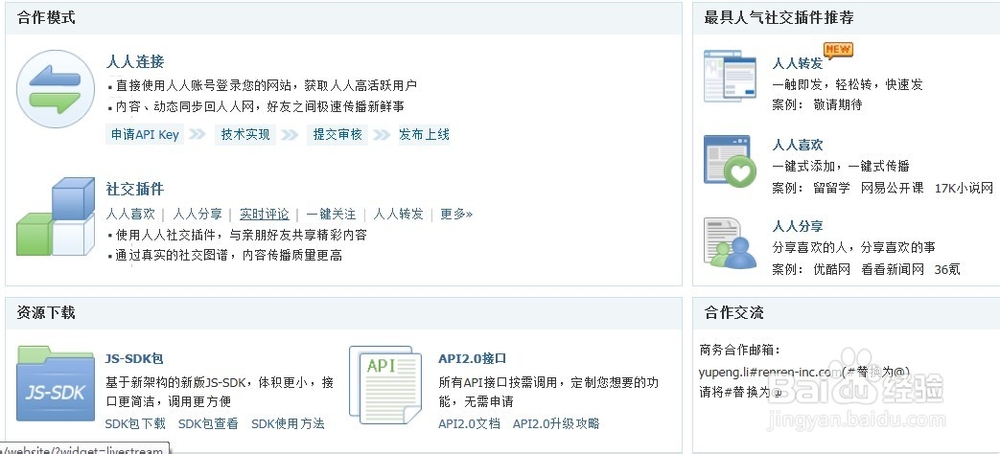
Task: Click the 人人转发 plugin icon
Action: point(730,75)
